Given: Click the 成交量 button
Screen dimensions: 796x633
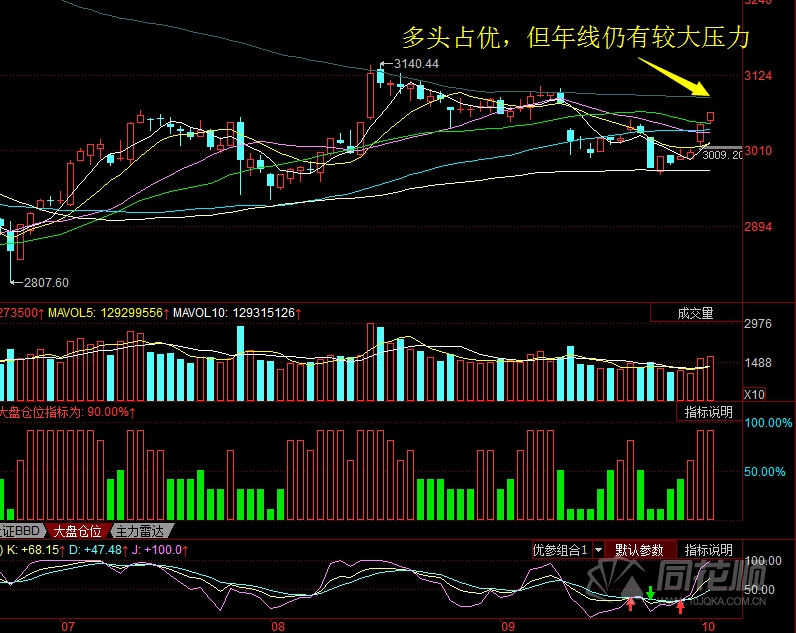Looking at the screenshot, I should pyautogui.click(x=695, y=313).
